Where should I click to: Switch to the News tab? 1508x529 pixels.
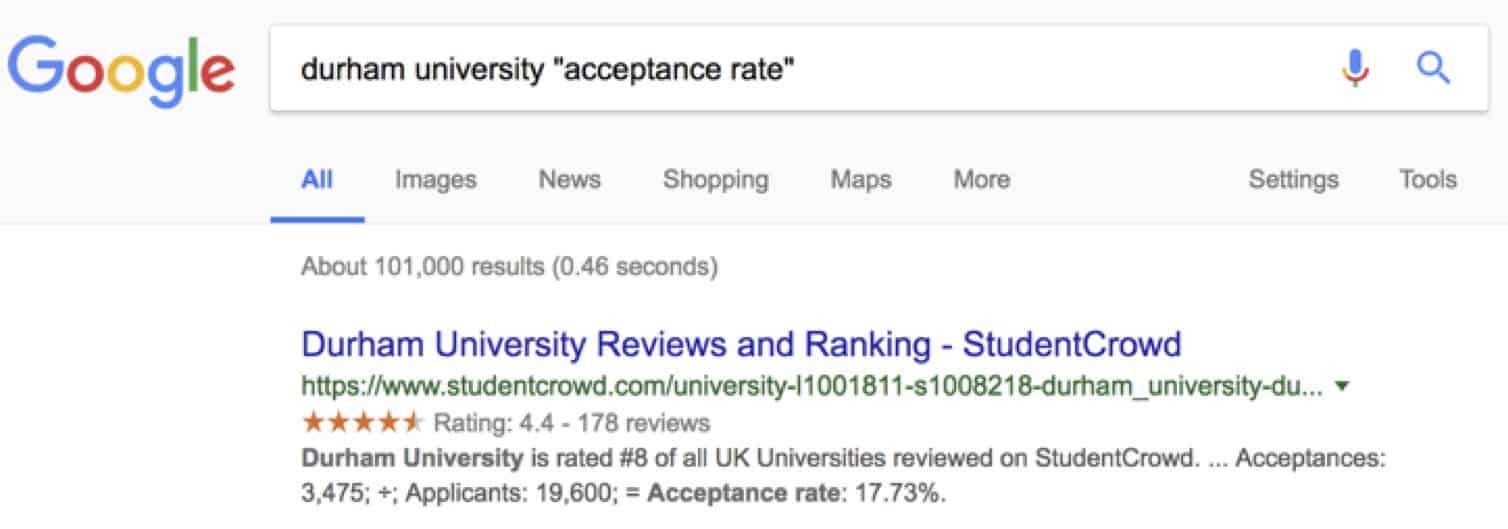(x=570, y=180)
